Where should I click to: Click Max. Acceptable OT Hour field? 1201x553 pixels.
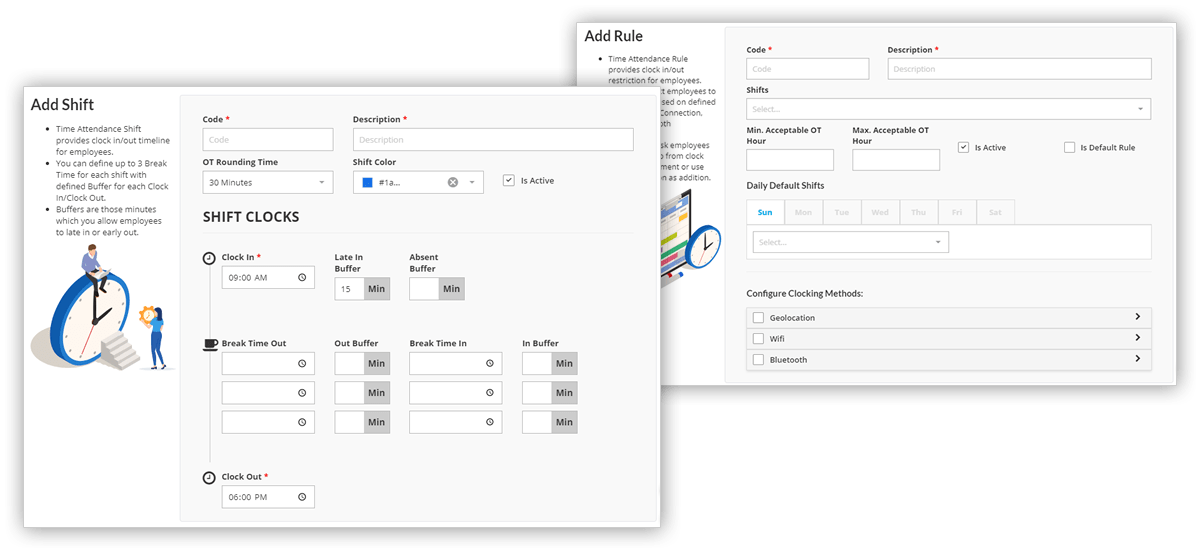896,160
